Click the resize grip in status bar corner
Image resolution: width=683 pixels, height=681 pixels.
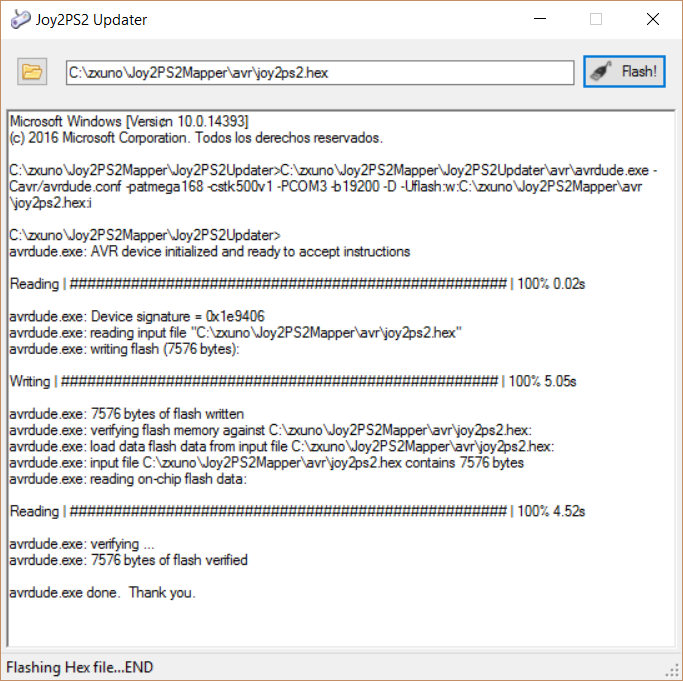672,670
